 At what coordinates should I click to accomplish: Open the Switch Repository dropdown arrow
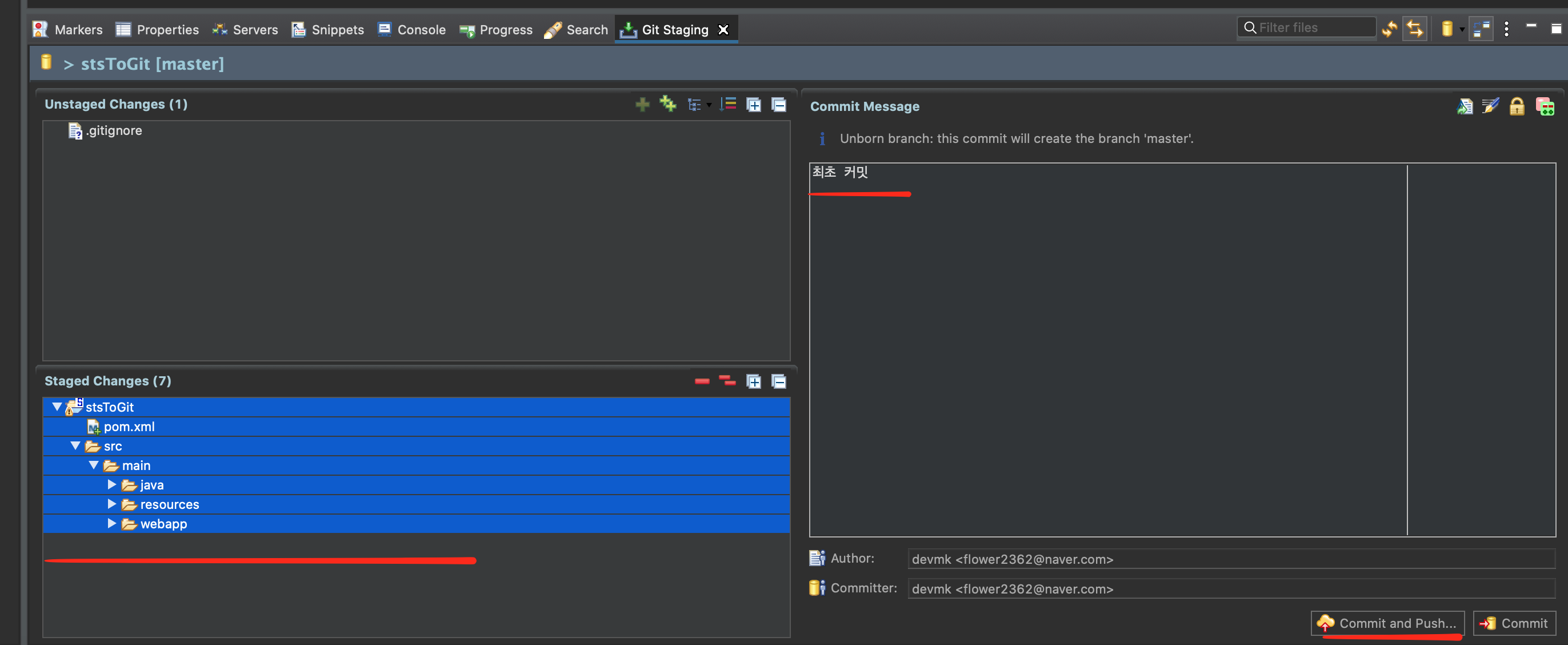tap(1462, 29)
